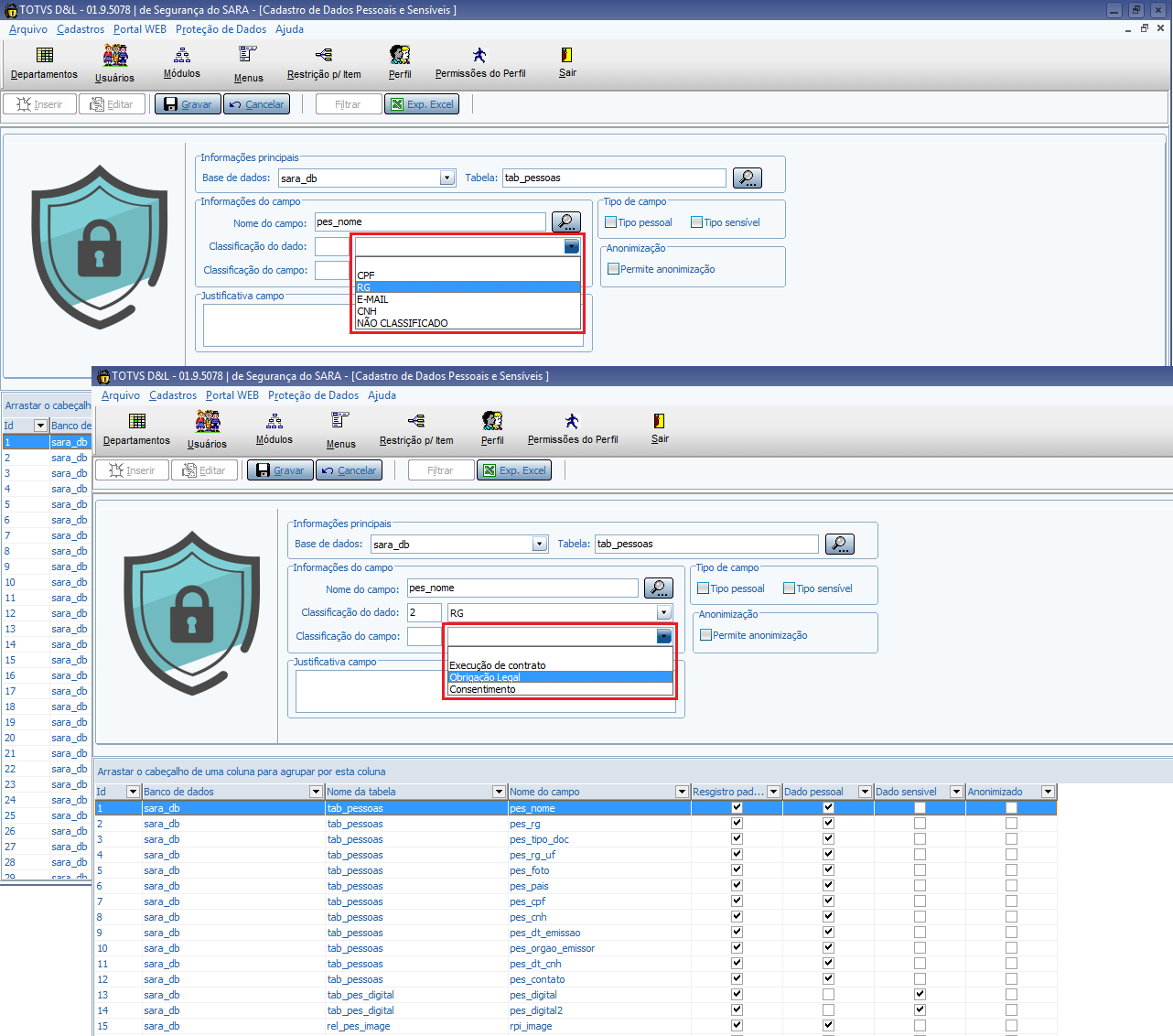Open Menus in the front window toolbar
This screenshot has width=1173, height=1036.
pyautogui.click(x=340, y=428)
